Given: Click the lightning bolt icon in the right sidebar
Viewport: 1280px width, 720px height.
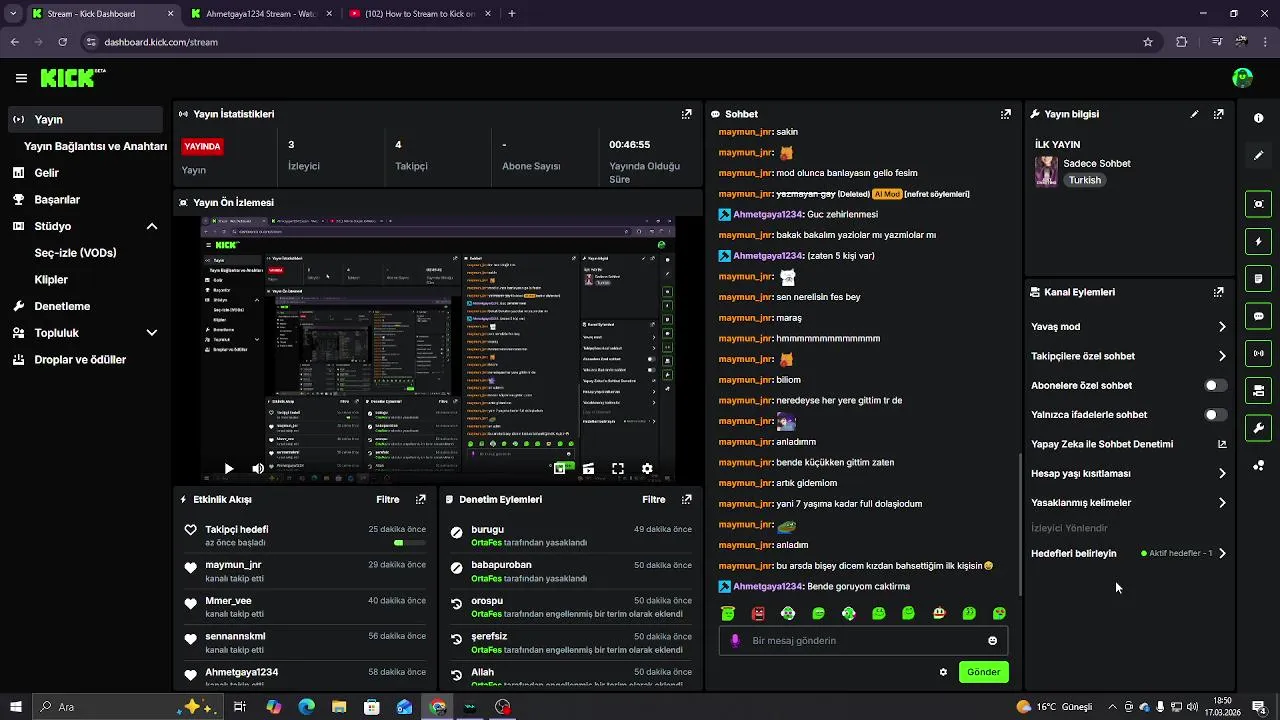Looking at the screenshot, I should point(1258,241).
